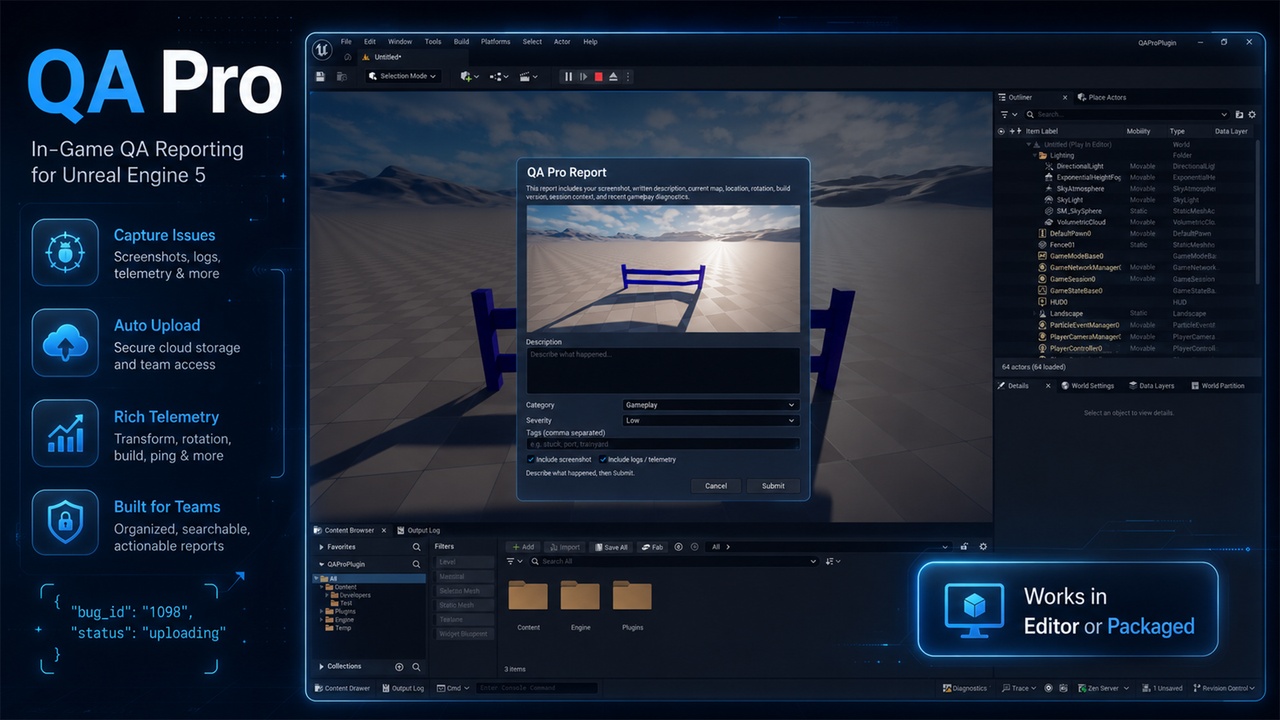Toggle Include logs / telemetry checkbox
Viewport: 1280px width, 720px height.
tap(603, 460)
